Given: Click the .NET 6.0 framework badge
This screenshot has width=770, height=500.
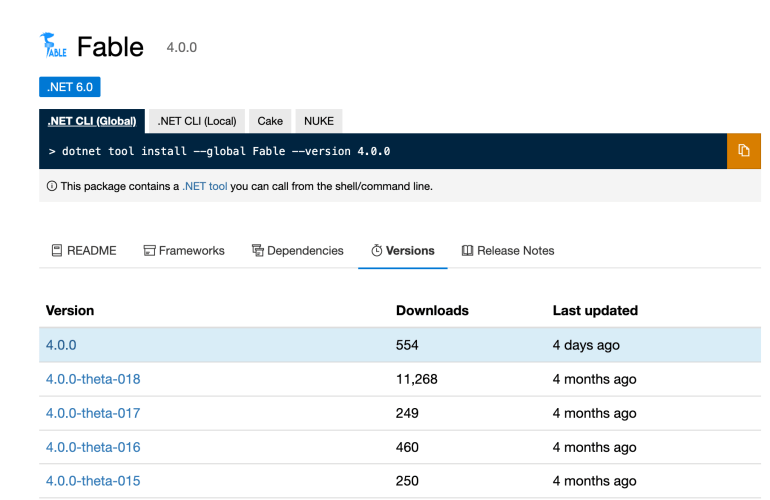Looking at the screenshot, I should coord(70,87).
